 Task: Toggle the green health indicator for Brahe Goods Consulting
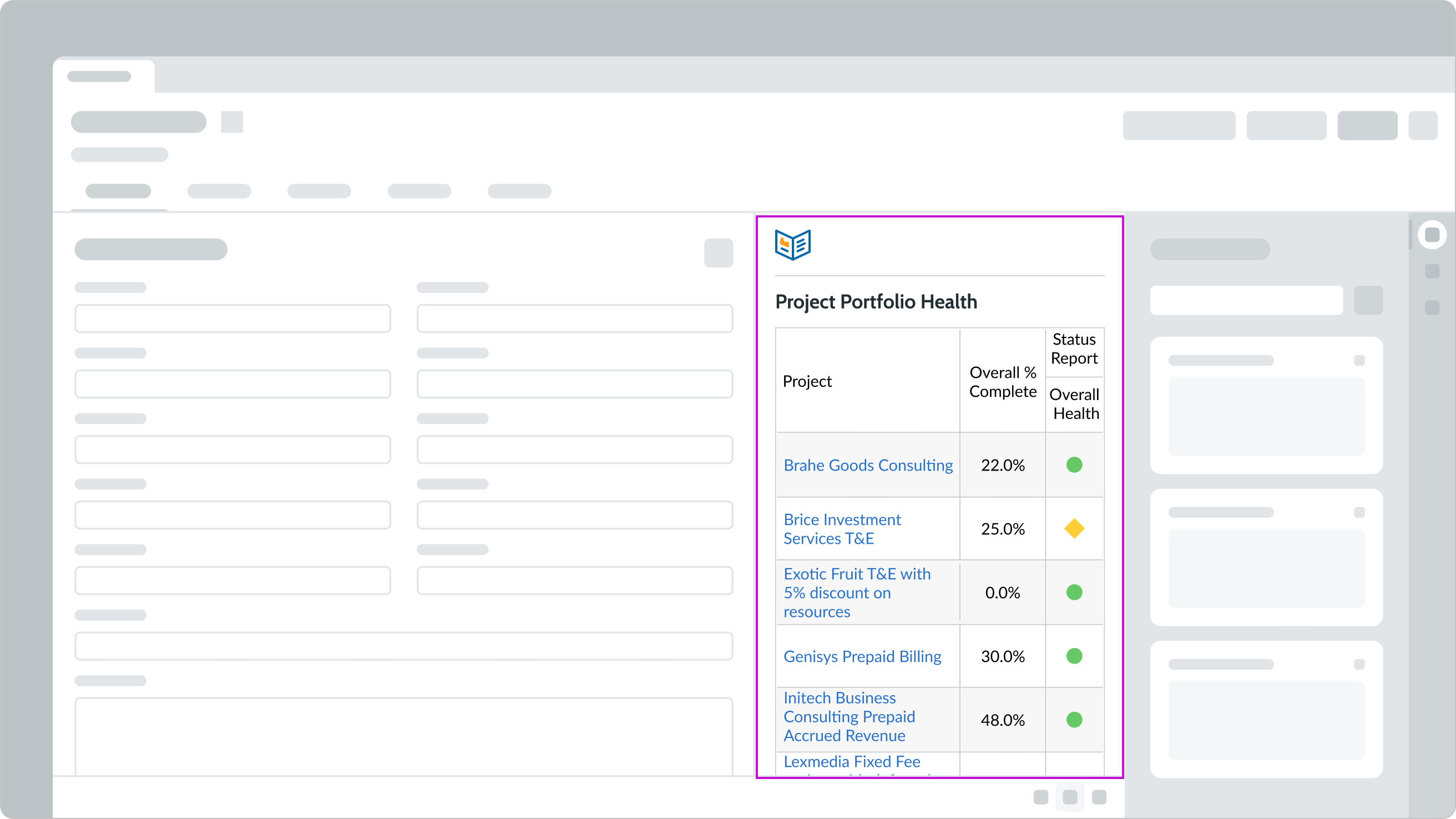(1074, 464)
